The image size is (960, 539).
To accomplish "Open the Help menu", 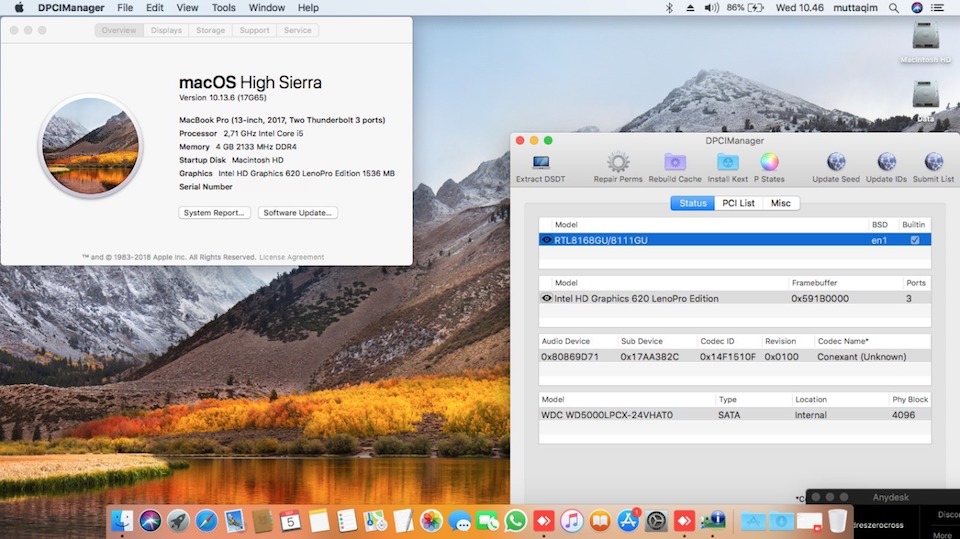I will (x=309, y=8).
